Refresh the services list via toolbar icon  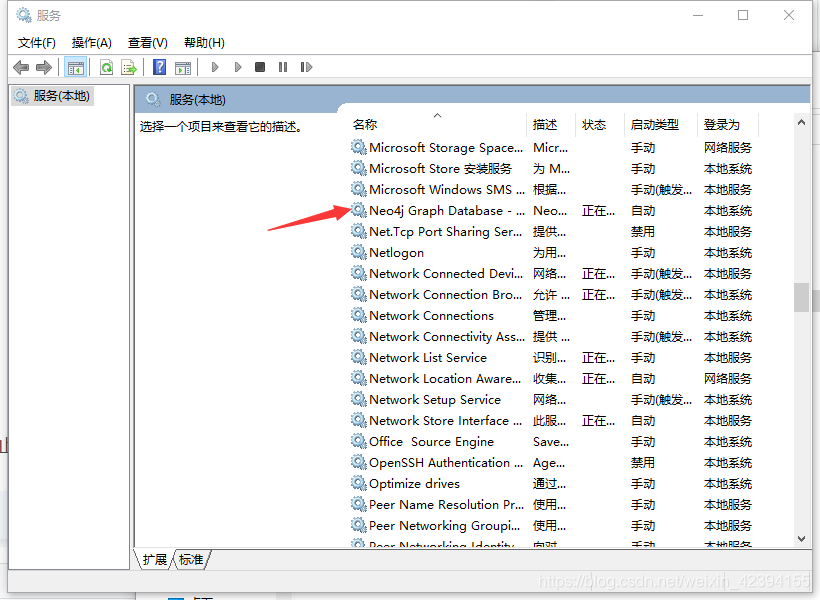coord(106,67)
